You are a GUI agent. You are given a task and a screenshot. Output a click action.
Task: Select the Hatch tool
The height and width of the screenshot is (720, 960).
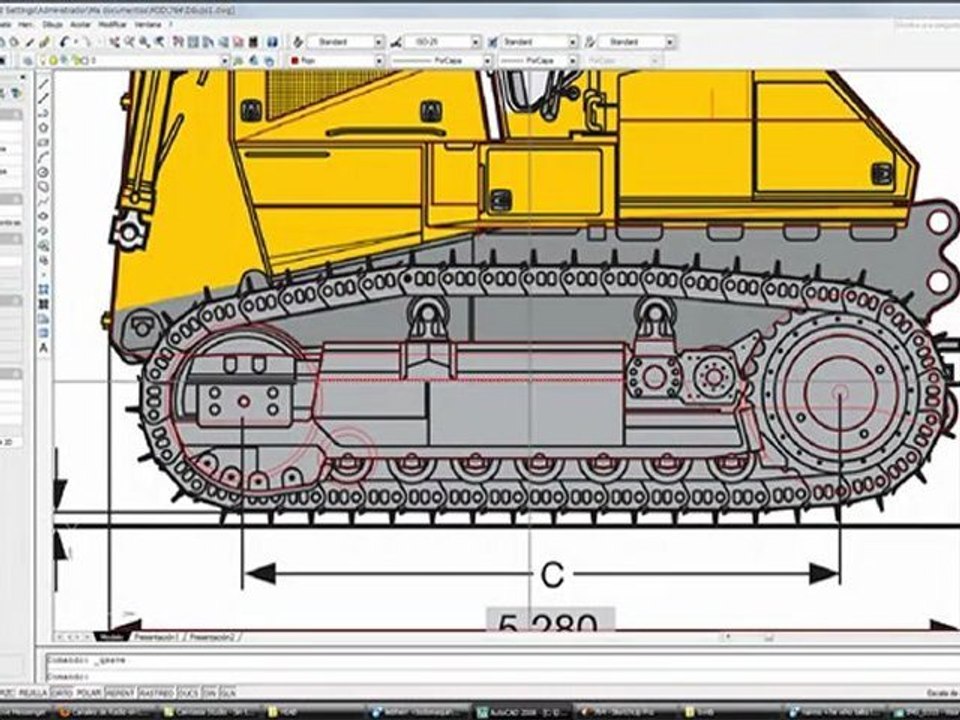click(x=43, y=290)
